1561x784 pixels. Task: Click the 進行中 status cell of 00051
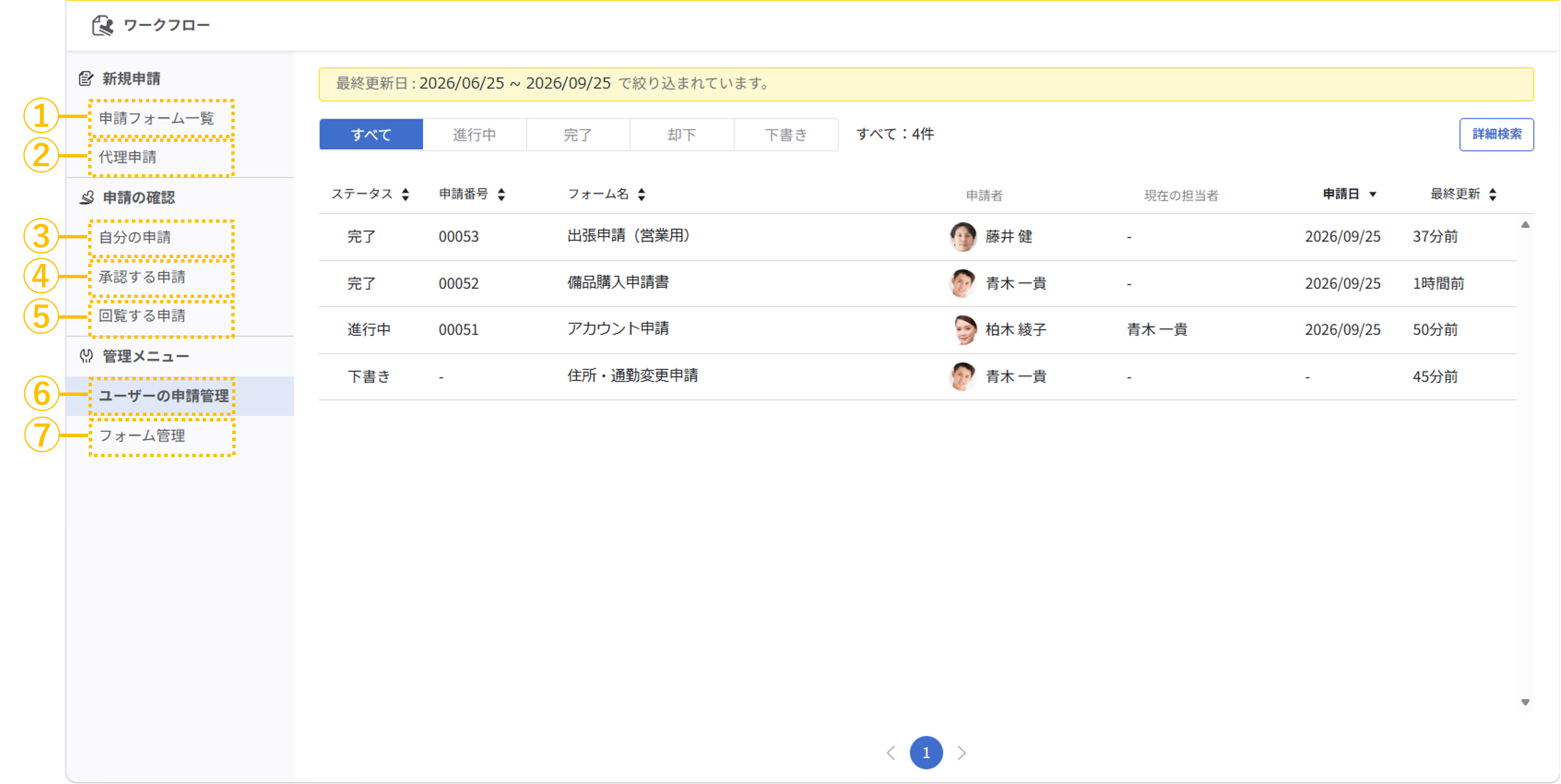tap(369, 330)
